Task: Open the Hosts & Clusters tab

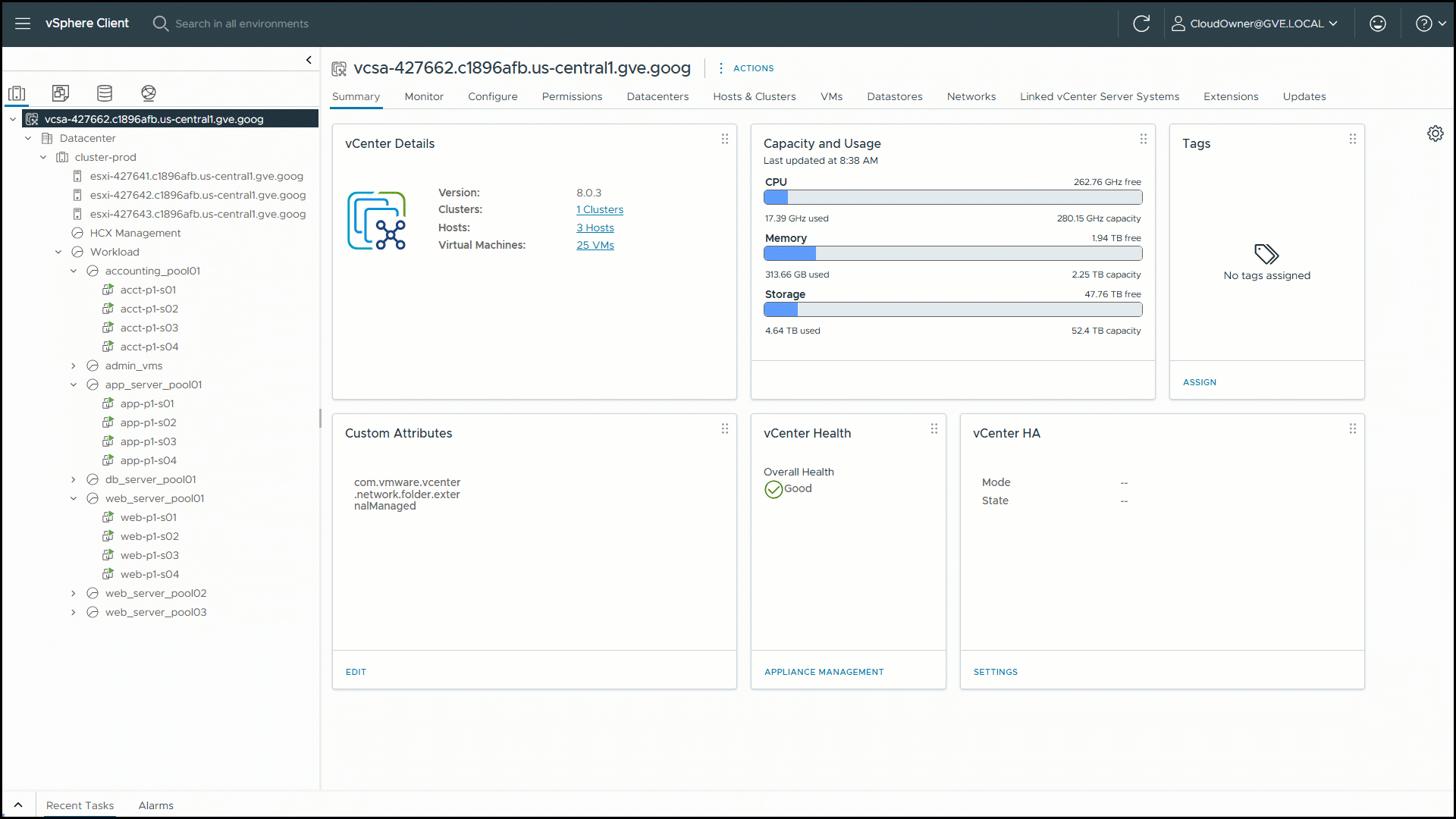Action: point(755,96)
